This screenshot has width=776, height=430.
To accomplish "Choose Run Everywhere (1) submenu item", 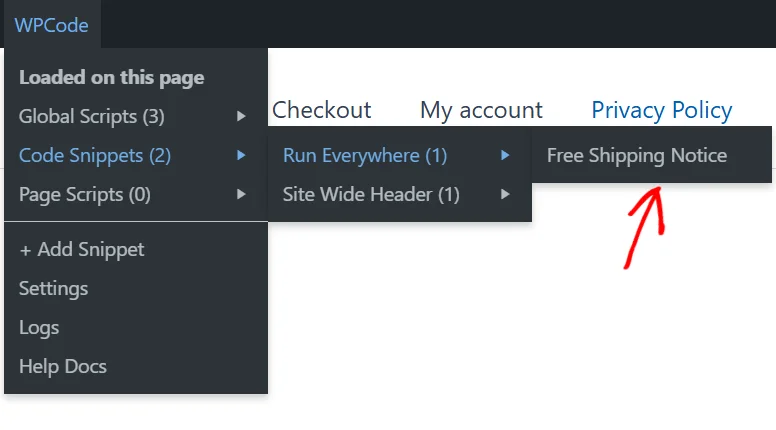I will [x=400, y=155].
